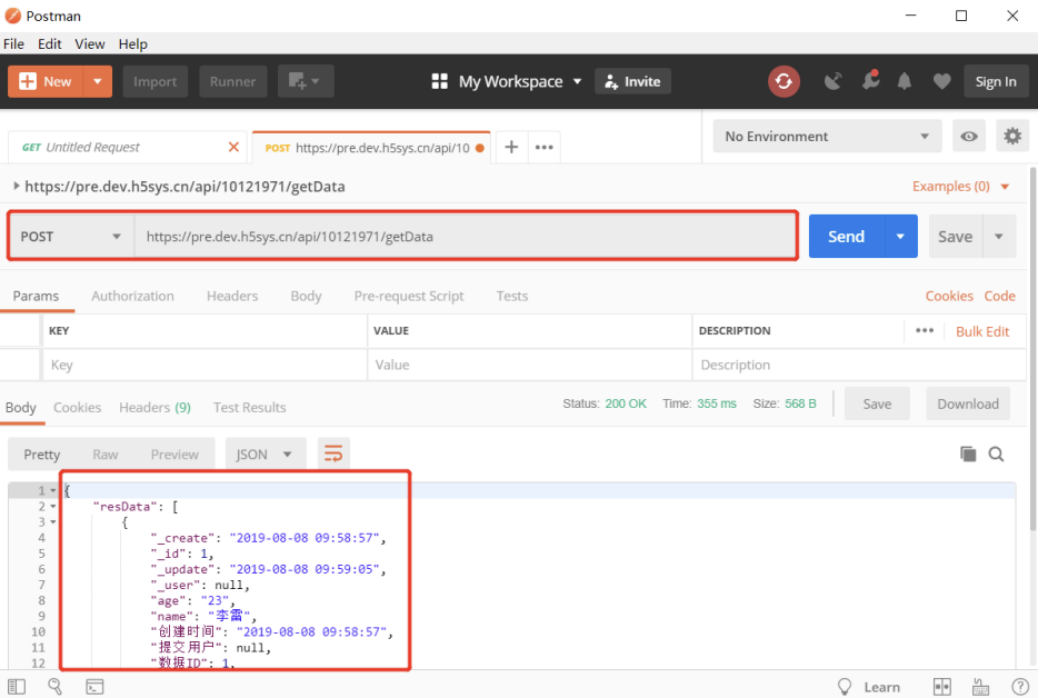Image resolution: width=1040 pixels, height=698 pixels.
Task: Open the Code link
Action: [x=1000, y=296]
